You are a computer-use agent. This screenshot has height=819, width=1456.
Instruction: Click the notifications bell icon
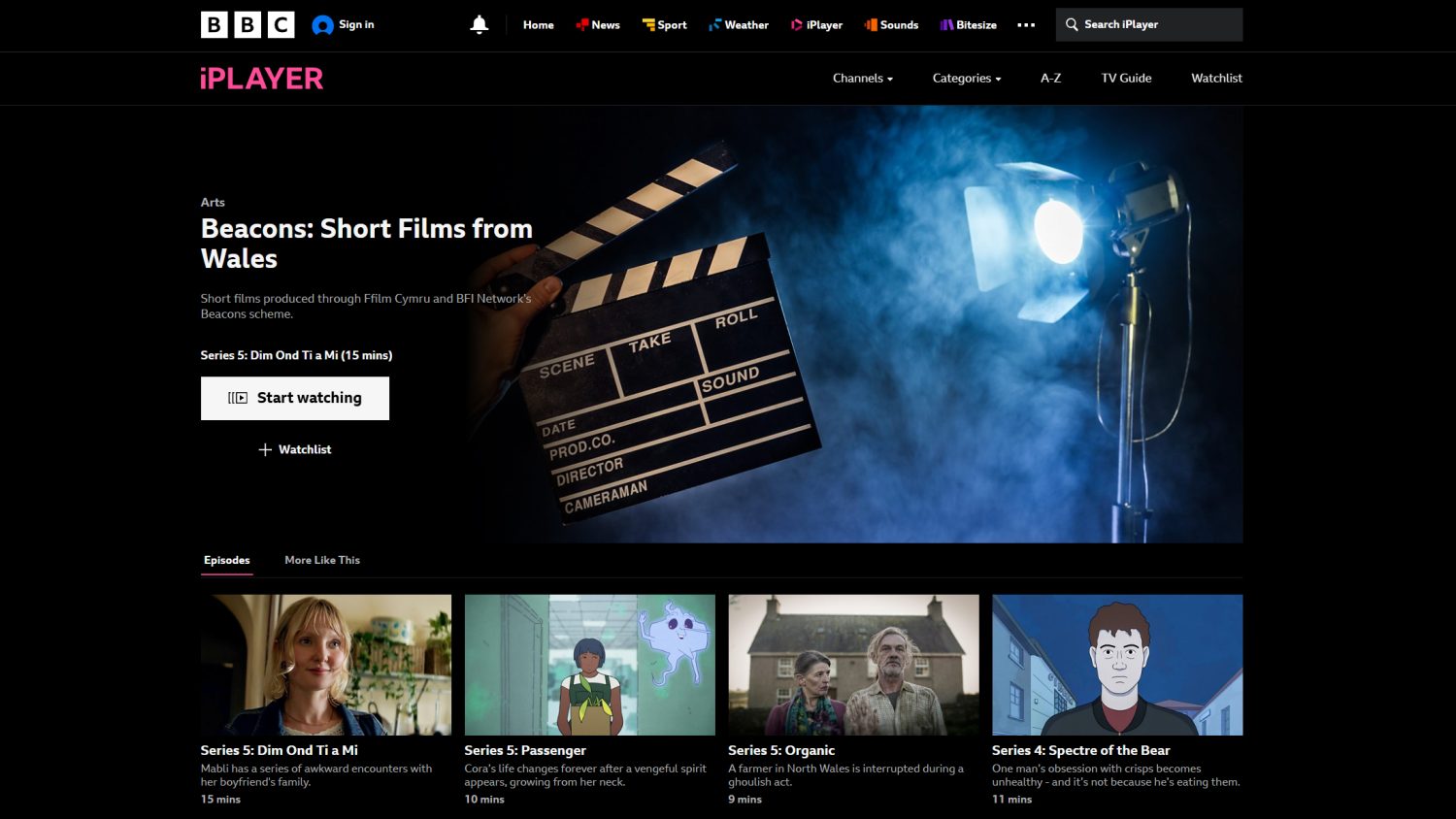click(x=479, y=24)
